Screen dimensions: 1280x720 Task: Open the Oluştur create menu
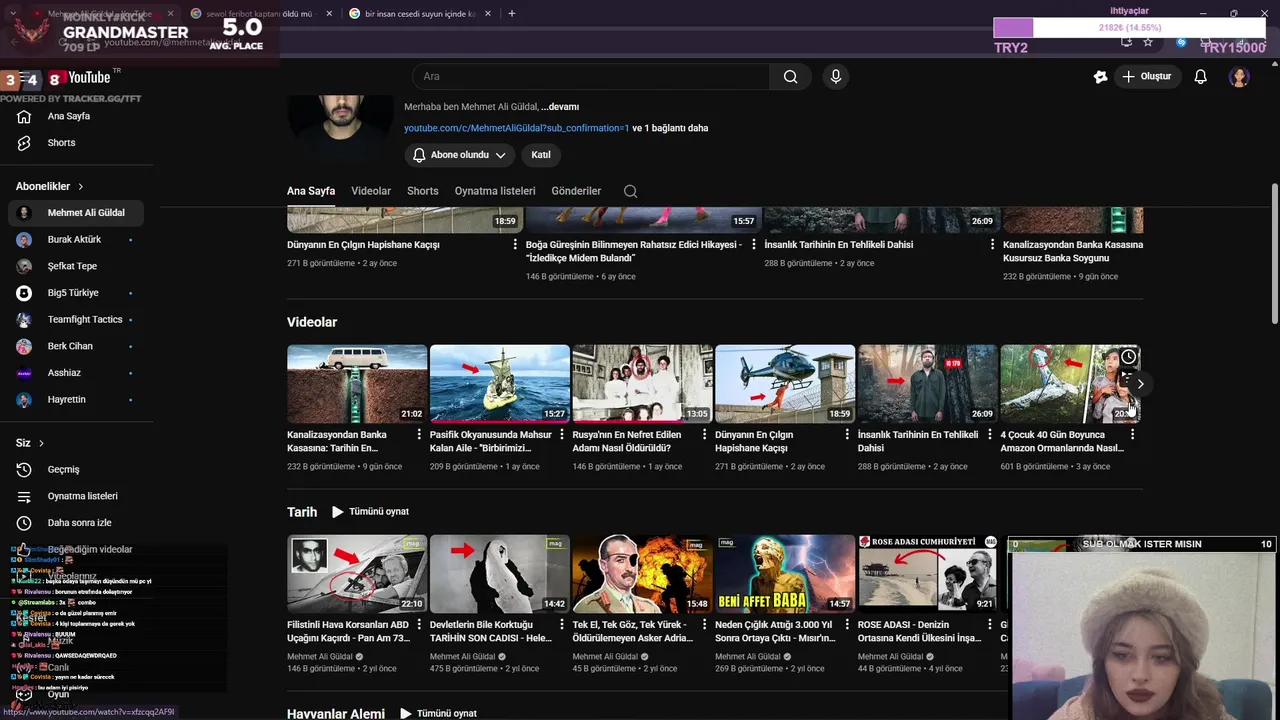point(1147,76)
